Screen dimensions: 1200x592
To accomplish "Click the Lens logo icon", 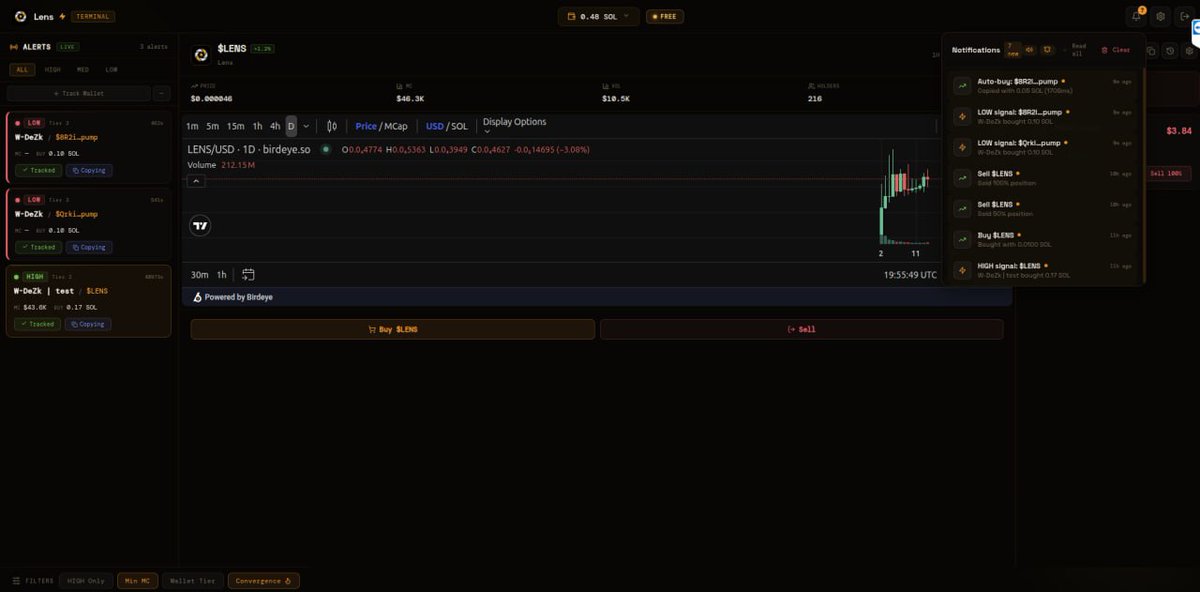I will point(20,16).
